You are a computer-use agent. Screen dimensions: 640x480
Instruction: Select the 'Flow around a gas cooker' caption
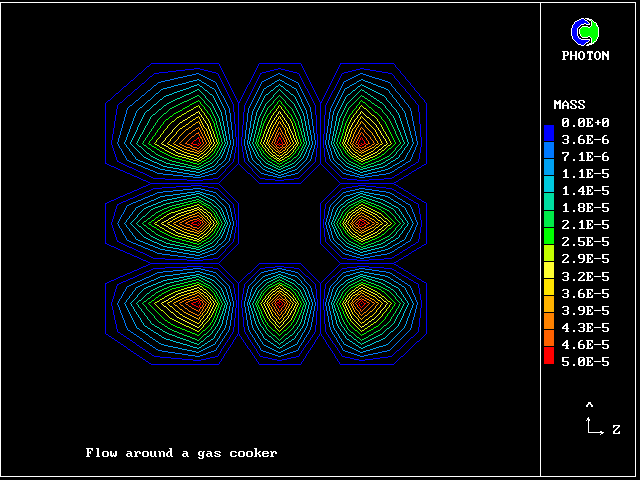coord(181,453)
